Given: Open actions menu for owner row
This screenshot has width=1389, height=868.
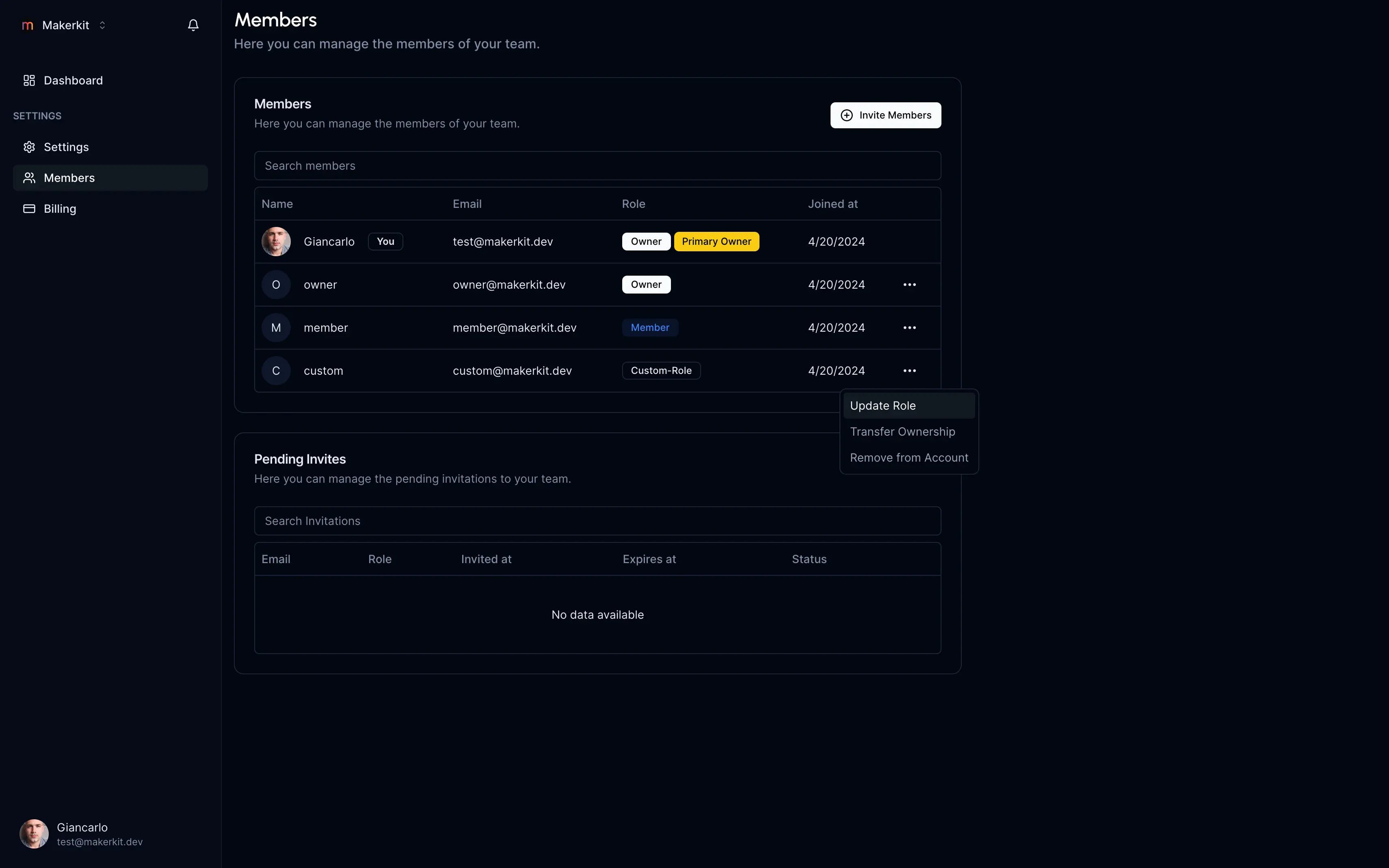Looking at the screenshot, I should coord(909,285).
